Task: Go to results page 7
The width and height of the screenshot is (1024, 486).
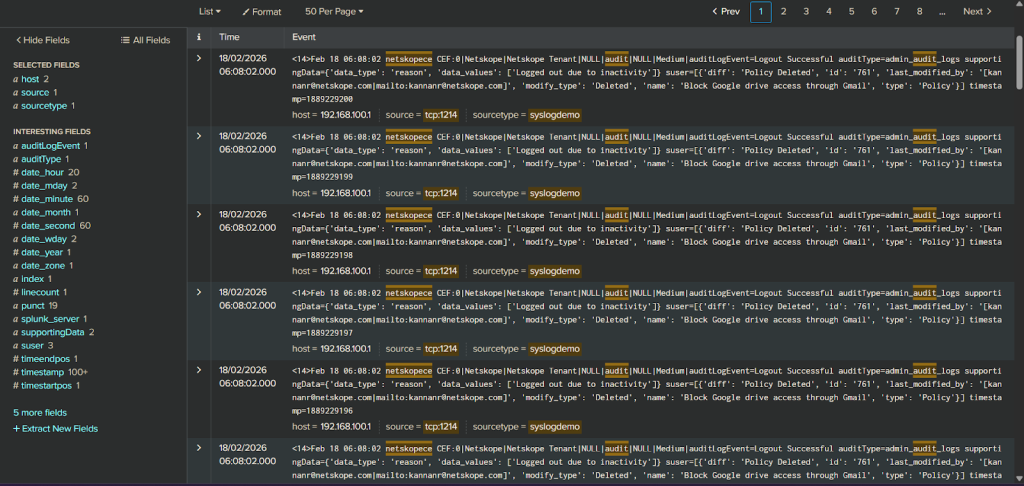Action: (x=897, y=11)
